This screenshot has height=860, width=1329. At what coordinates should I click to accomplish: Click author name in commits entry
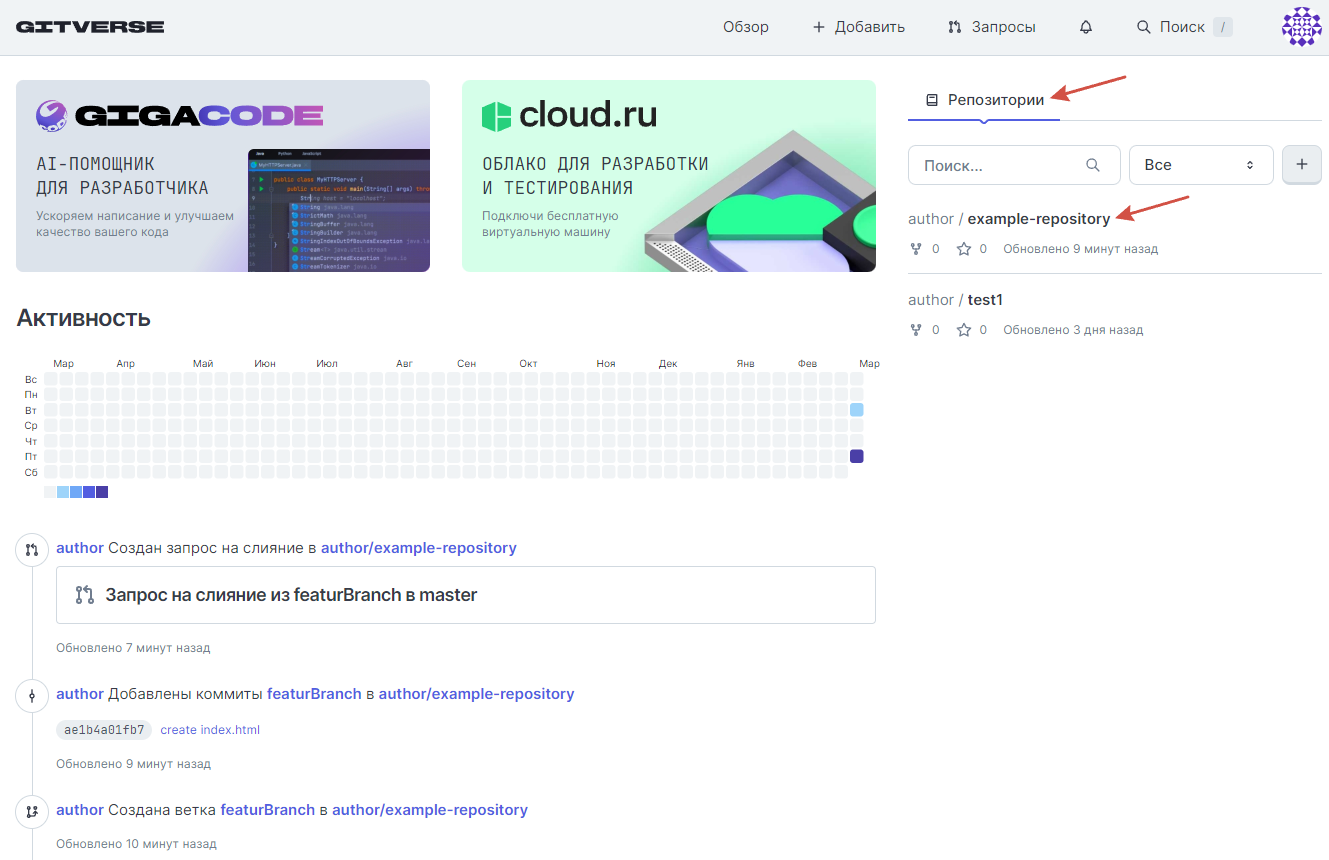click(x=80, y=694)
